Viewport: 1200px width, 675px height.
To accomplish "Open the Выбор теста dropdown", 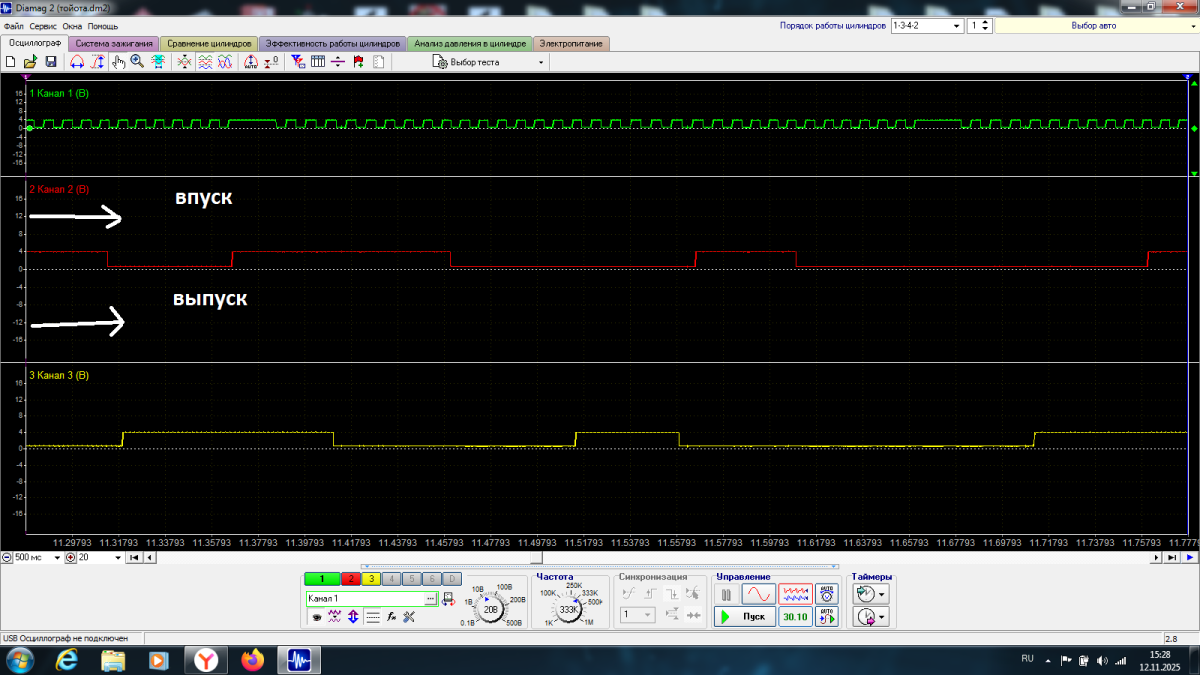I will pos(541,62).
